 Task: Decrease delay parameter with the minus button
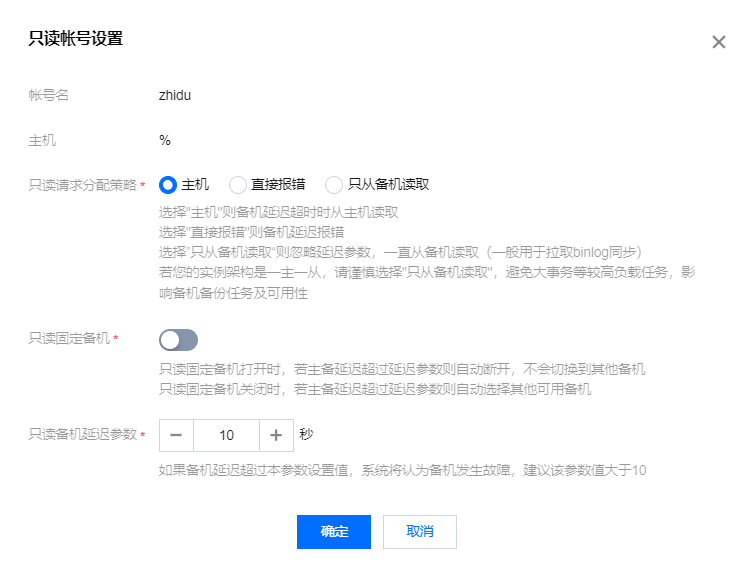click(x=176, y=435)
